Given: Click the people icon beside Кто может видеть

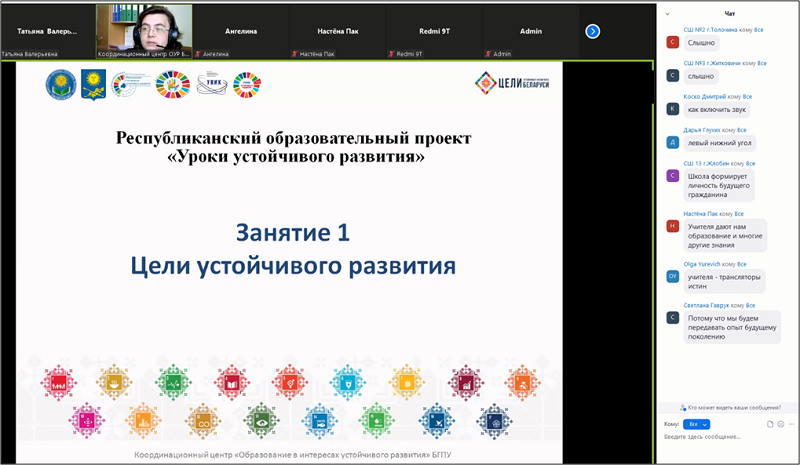Looking at the screenshot, I should click(x=683, y=408).
